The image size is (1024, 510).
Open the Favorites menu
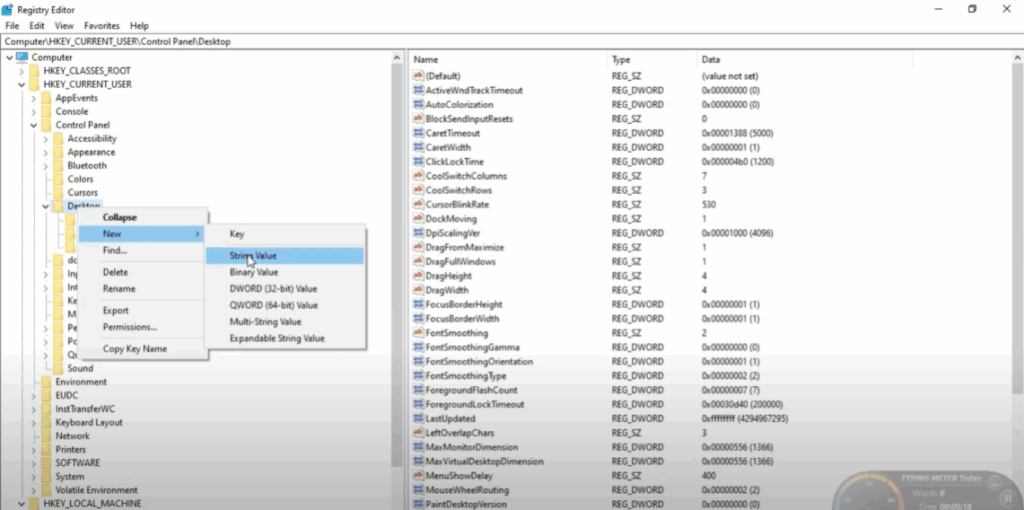click(101, 25)
